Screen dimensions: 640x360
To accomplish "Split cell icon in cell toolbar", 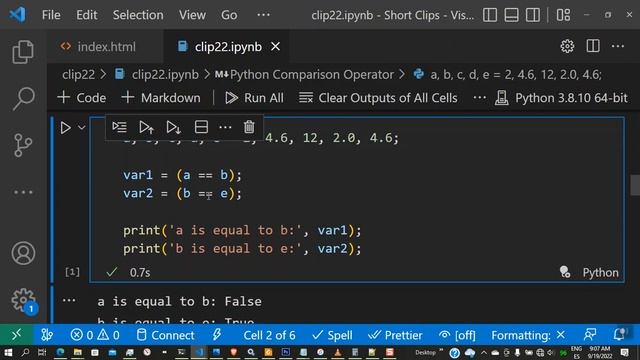I will (x=201, y=127).
